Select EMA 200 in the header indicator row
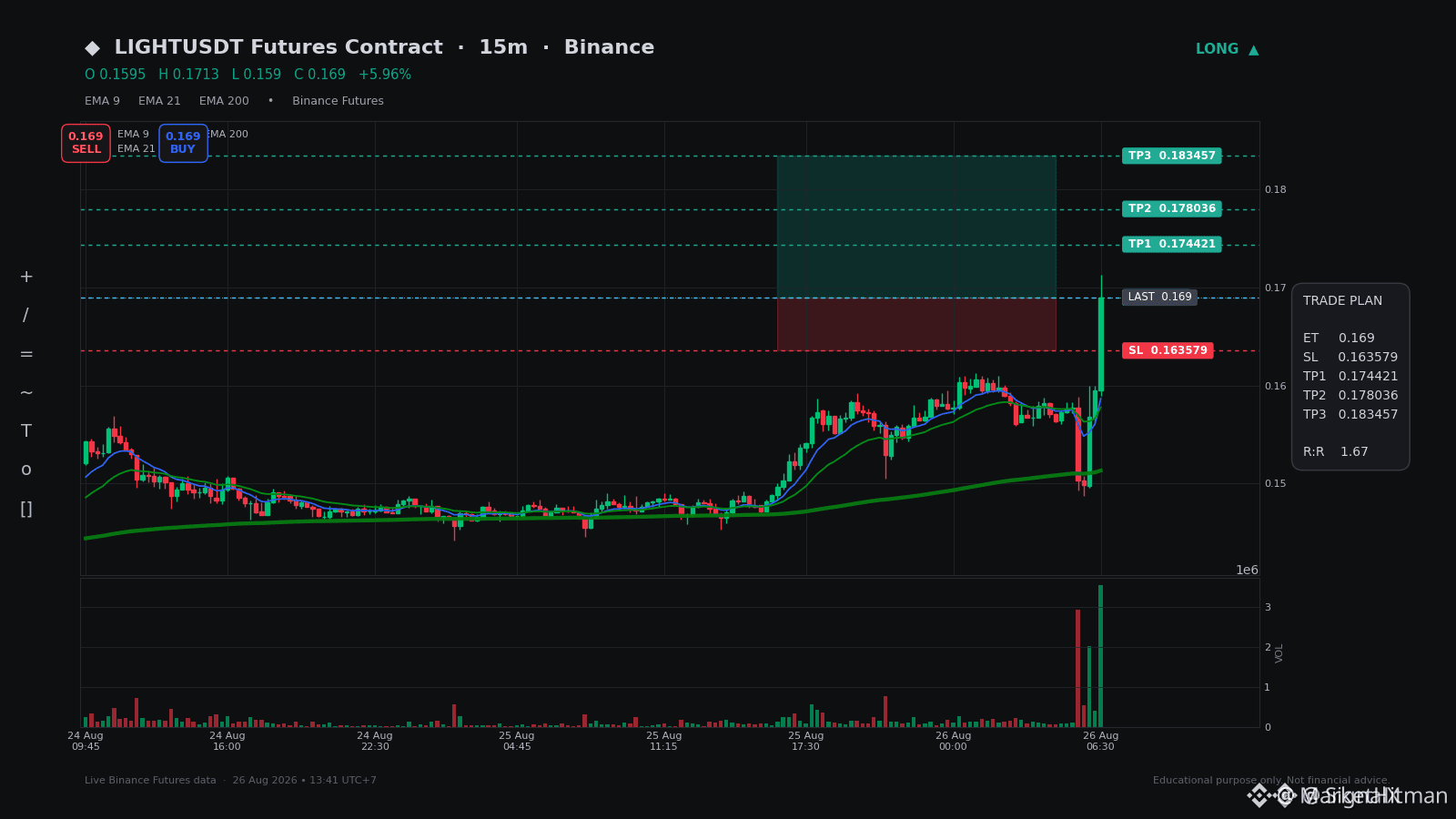Screen dimensions: 1456x819 pyautogui.click(x=224, y=101)
